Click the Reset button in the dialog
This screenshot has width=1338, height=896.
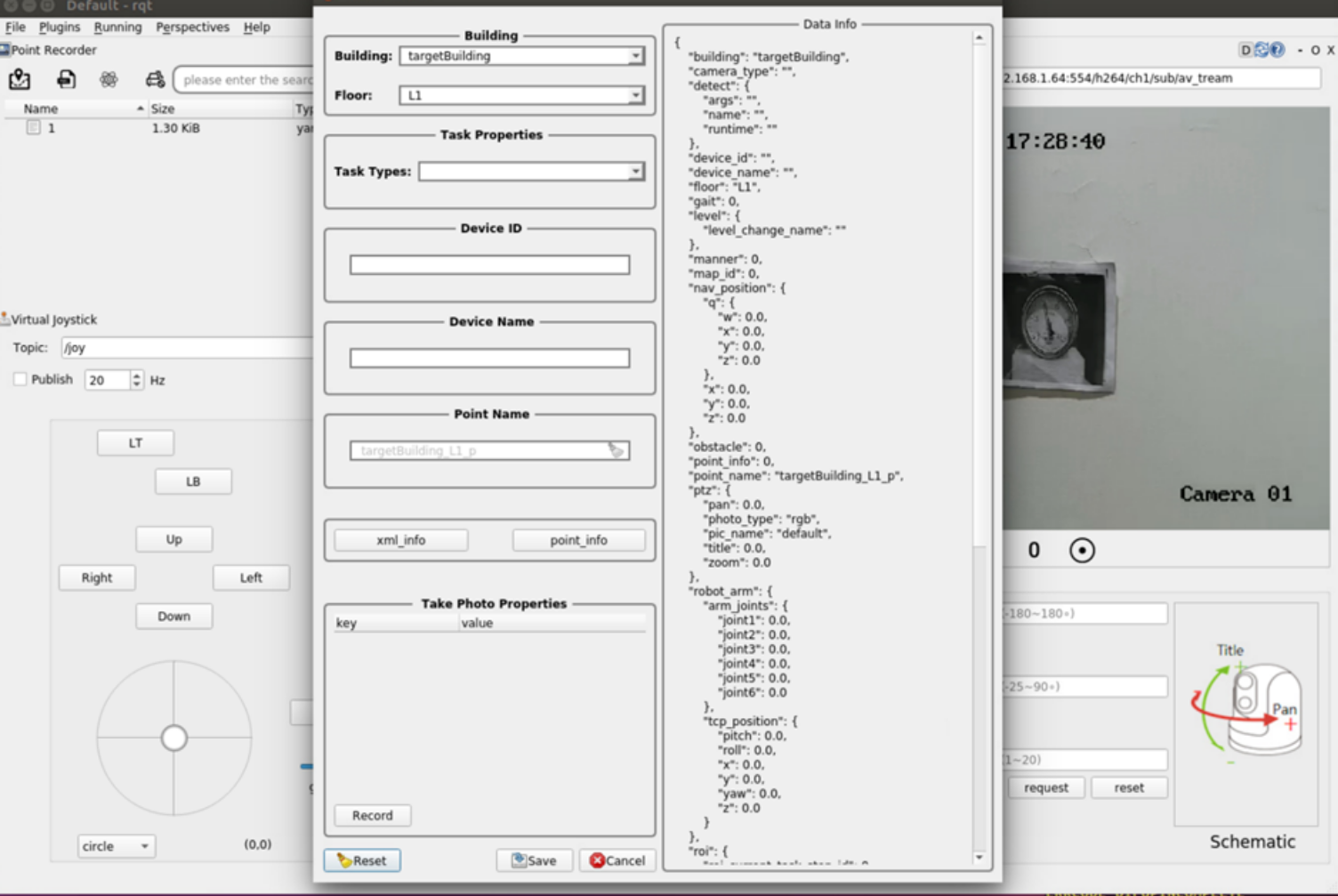[362, 860]
